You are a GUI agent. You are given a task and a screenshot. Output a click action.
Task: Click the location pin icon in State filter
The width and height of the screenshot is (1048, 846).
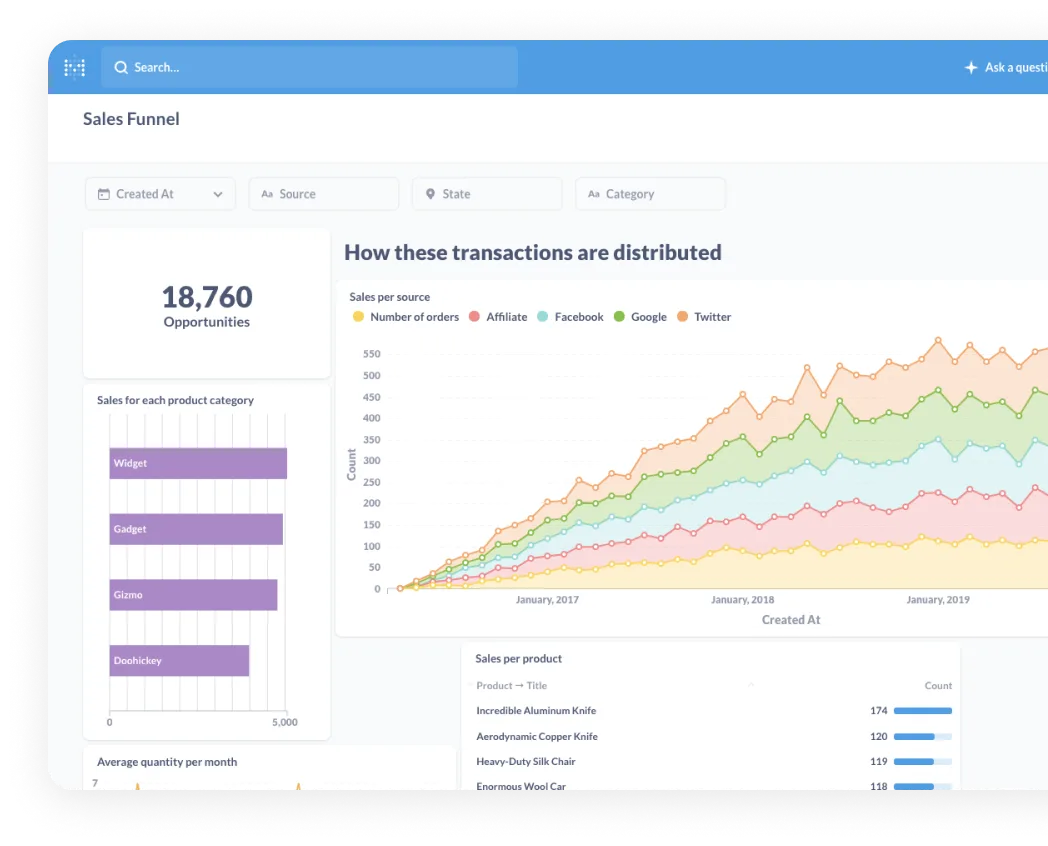tap(430, 194)
